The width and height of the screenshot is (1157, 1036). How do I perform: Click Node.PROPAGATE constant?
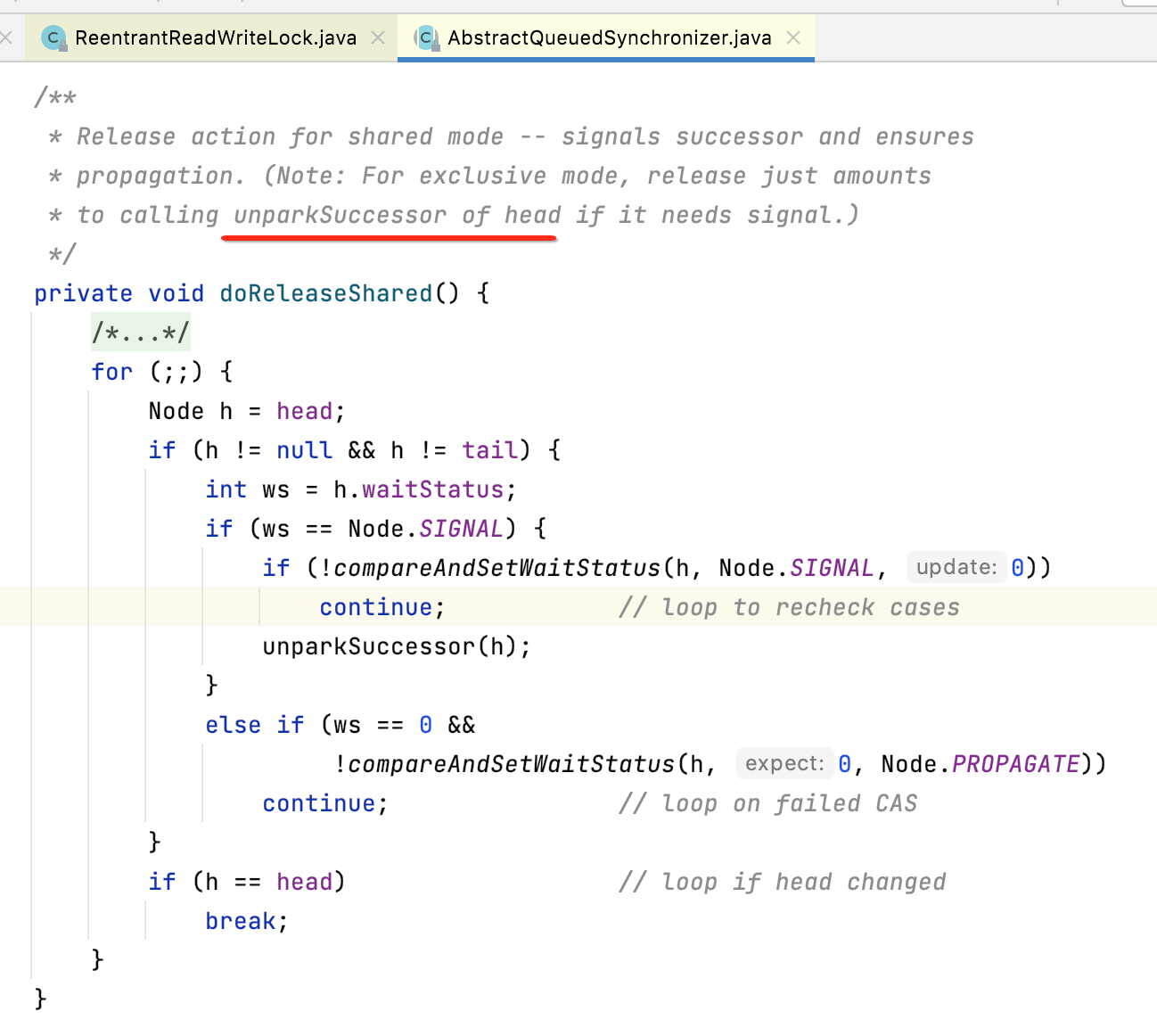(x=981, y=764)
